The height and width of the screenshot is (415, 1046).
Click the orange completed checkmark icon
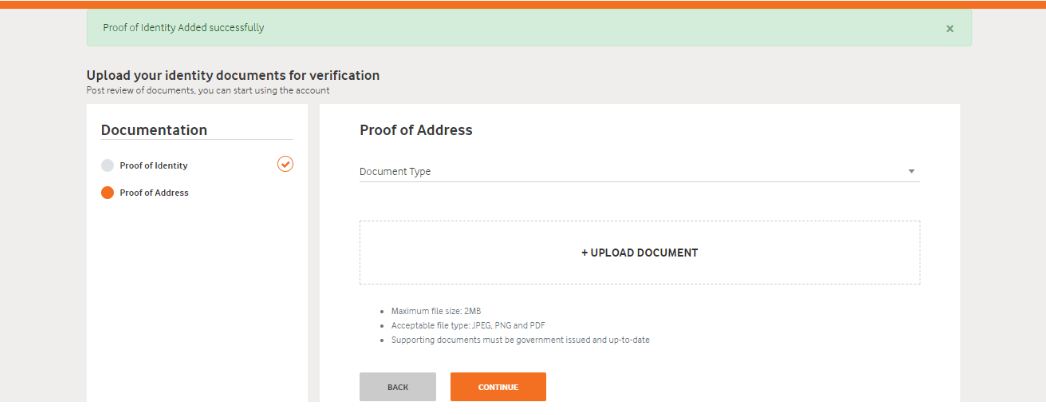(285, 163)
